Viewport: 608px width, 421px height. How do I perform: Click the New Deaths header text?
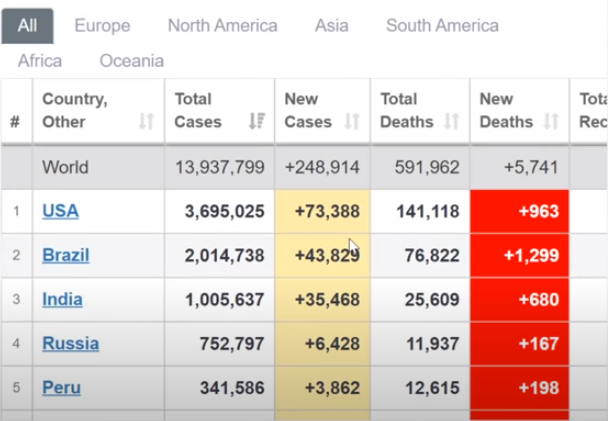pos(506,110)
